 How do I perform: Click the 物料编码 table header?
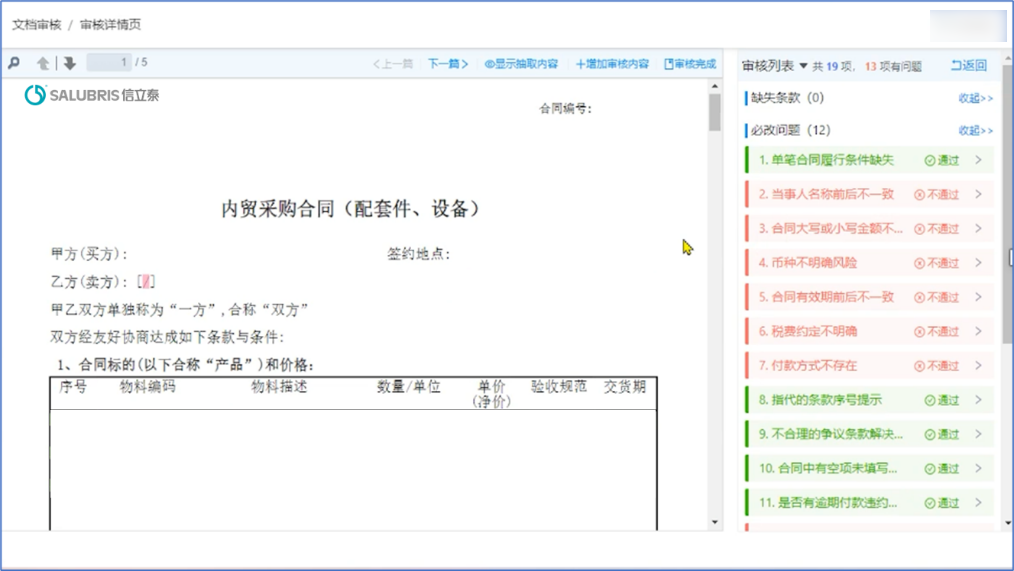[147, 387]
